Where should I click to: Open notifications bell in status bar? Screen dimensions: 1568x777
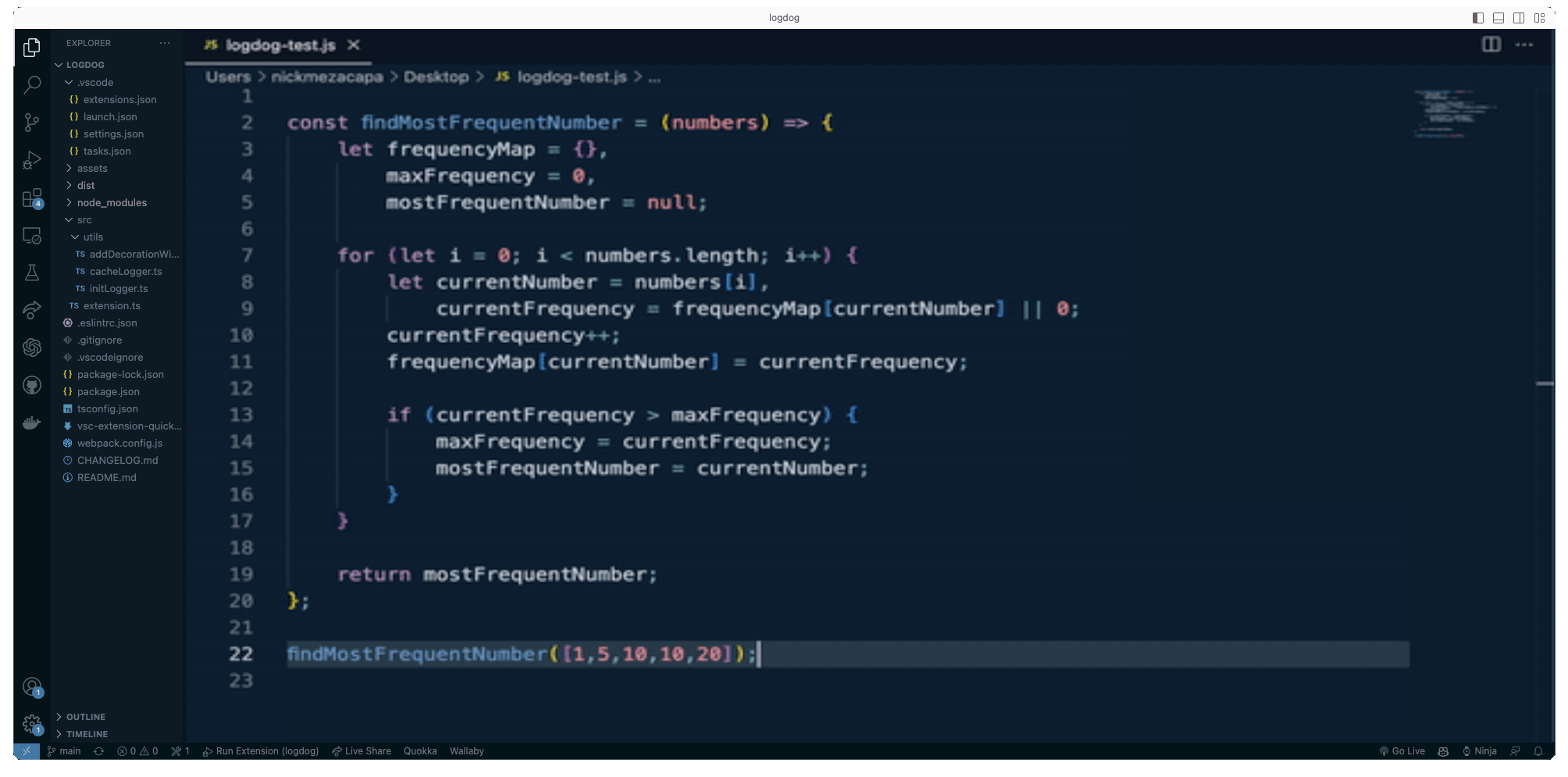click(1538, 751)
